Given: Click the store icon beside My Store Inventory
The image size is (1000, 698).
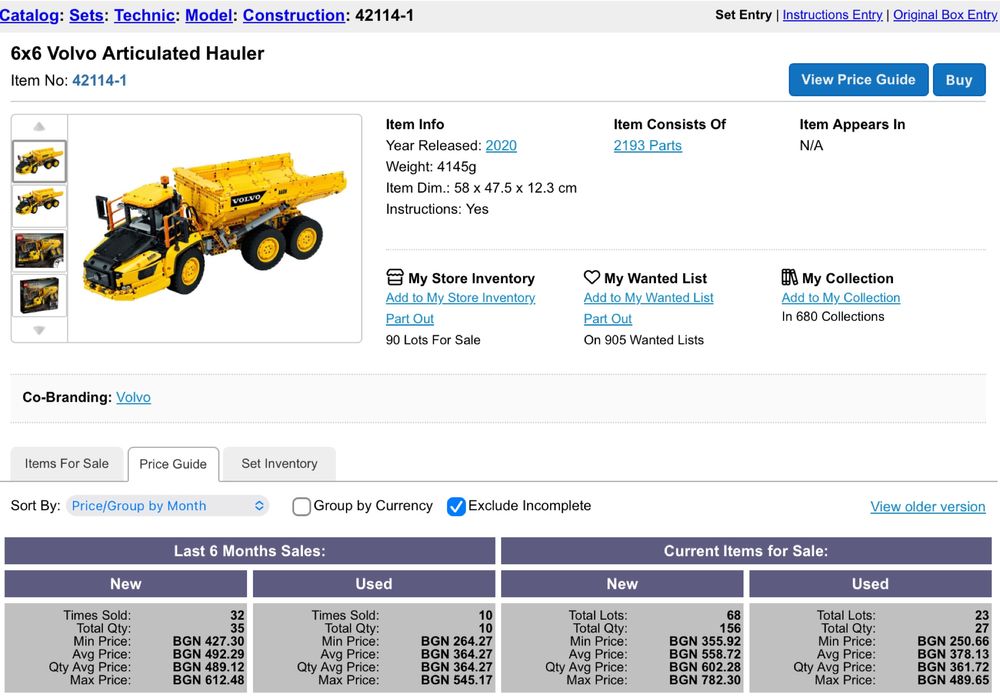Looking at the screenshot, I should coord(395,278).
